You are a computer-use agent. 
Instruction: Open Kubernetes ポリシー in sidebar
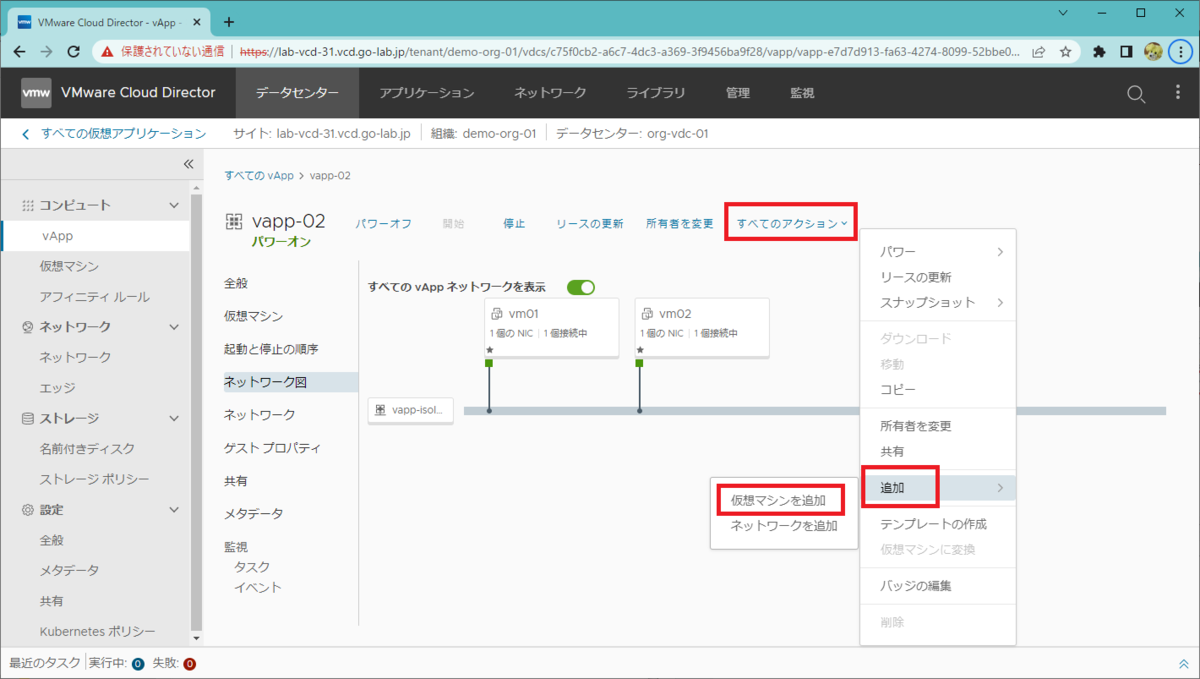(x=97, y=632)
